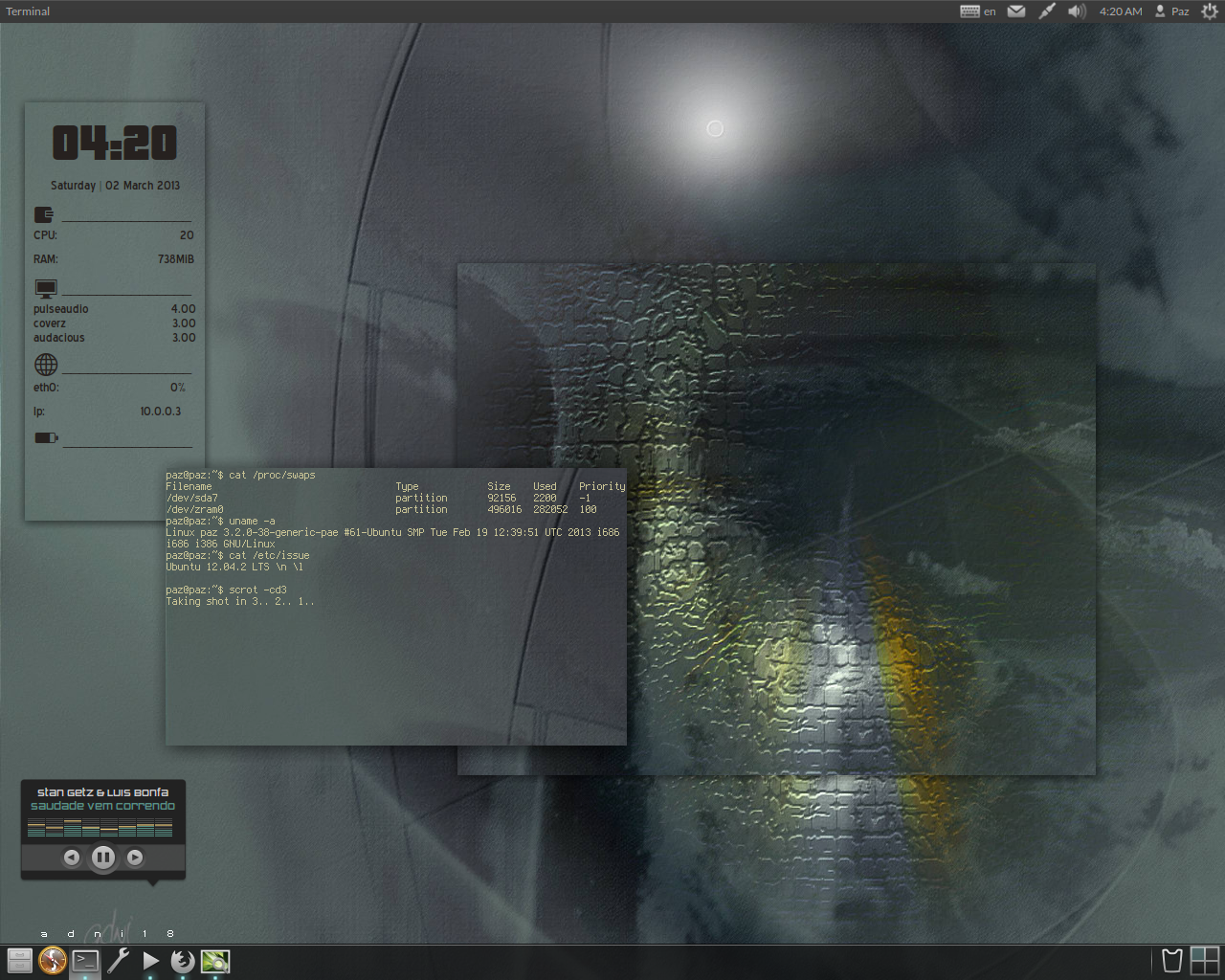Screen dimensions: 1225x980
Task: Pause the playing track in the music widget
Action: (x=103, y=857)
